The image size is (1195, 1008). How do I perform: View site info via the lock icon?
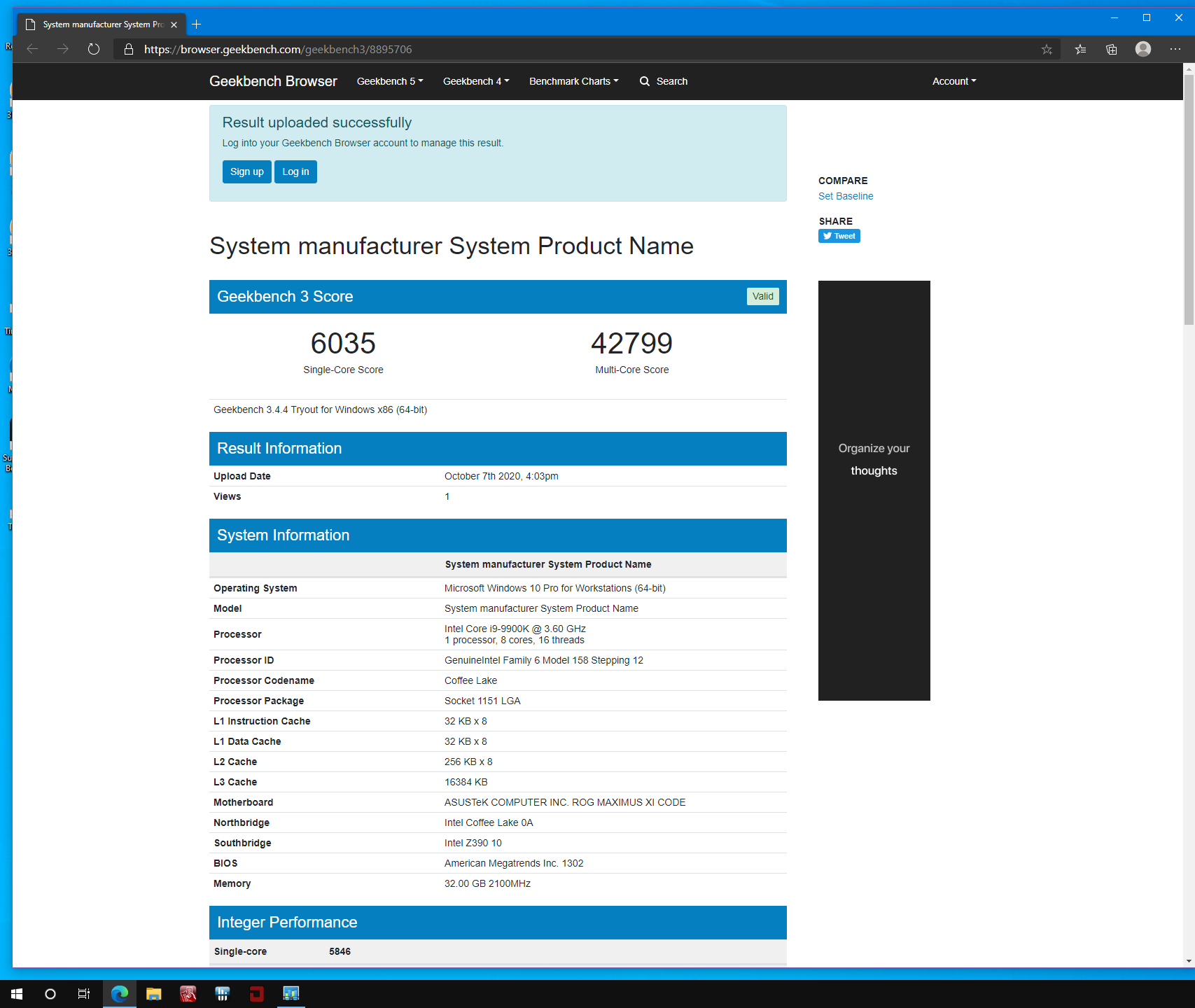click(x=129, y=49)
